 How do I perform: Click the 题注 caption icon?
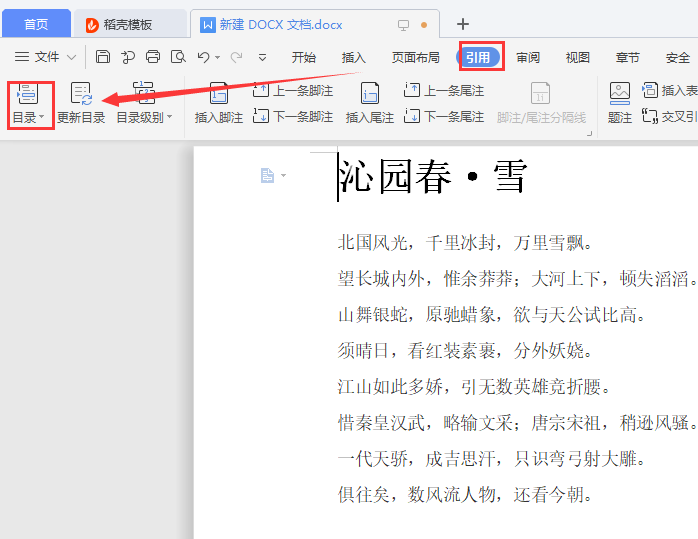click(x=620, y=95)
